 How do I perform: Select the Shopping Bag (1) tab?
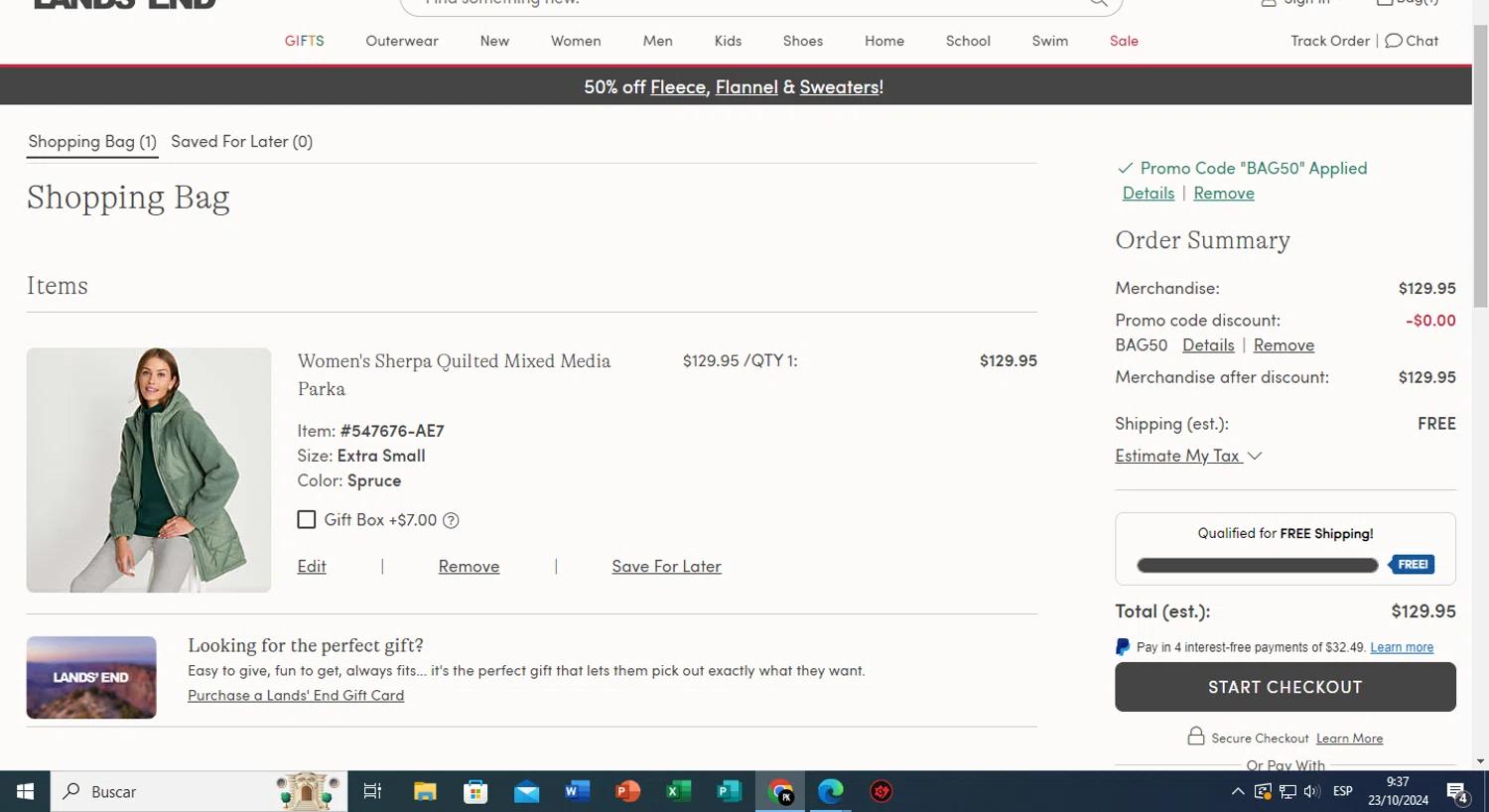click(92, 141)
